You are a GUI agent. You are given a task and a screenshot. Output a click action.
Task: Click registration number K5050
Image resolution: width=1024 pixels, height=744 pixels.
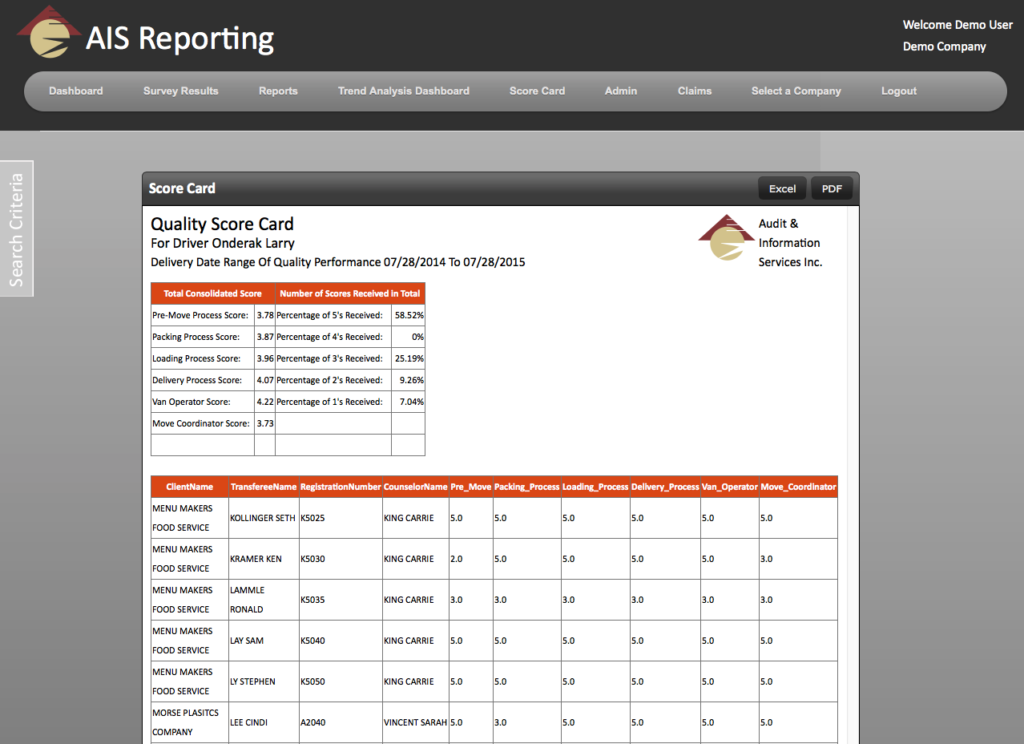(x=313, y=681)
